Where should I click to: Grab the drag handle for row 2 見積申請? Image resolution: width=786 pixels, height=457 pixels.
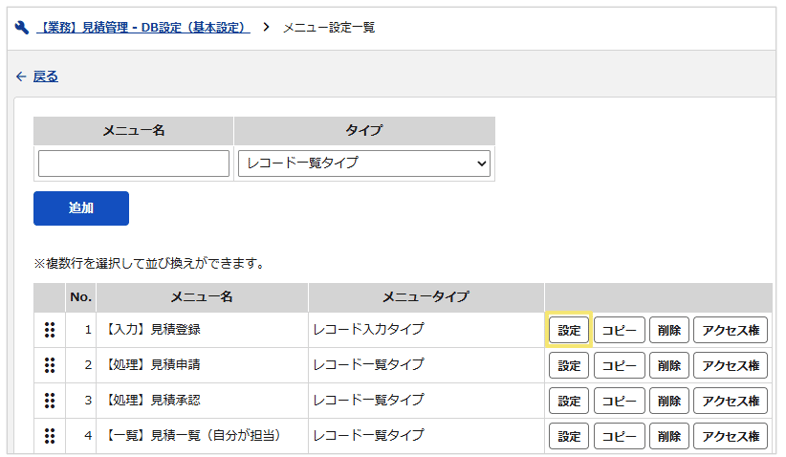50,365
